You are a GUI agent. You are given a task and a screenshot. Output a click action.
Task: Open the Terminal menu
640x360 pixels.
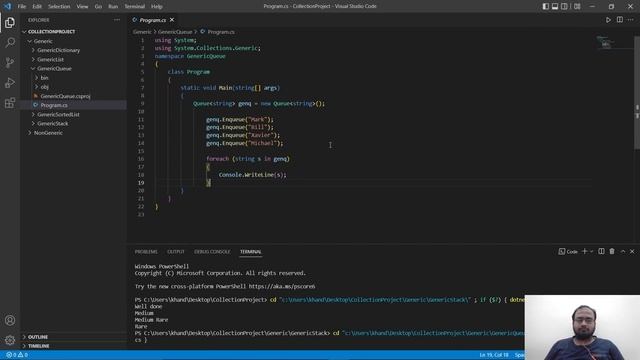coord(135,7)
